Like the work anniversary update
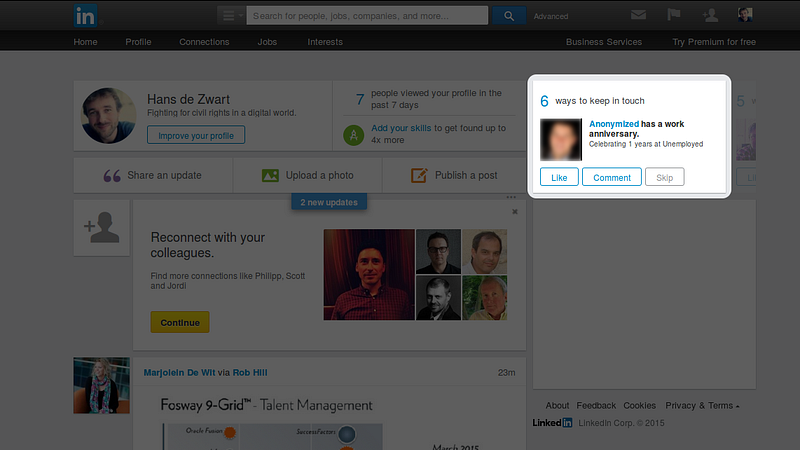 559,177
